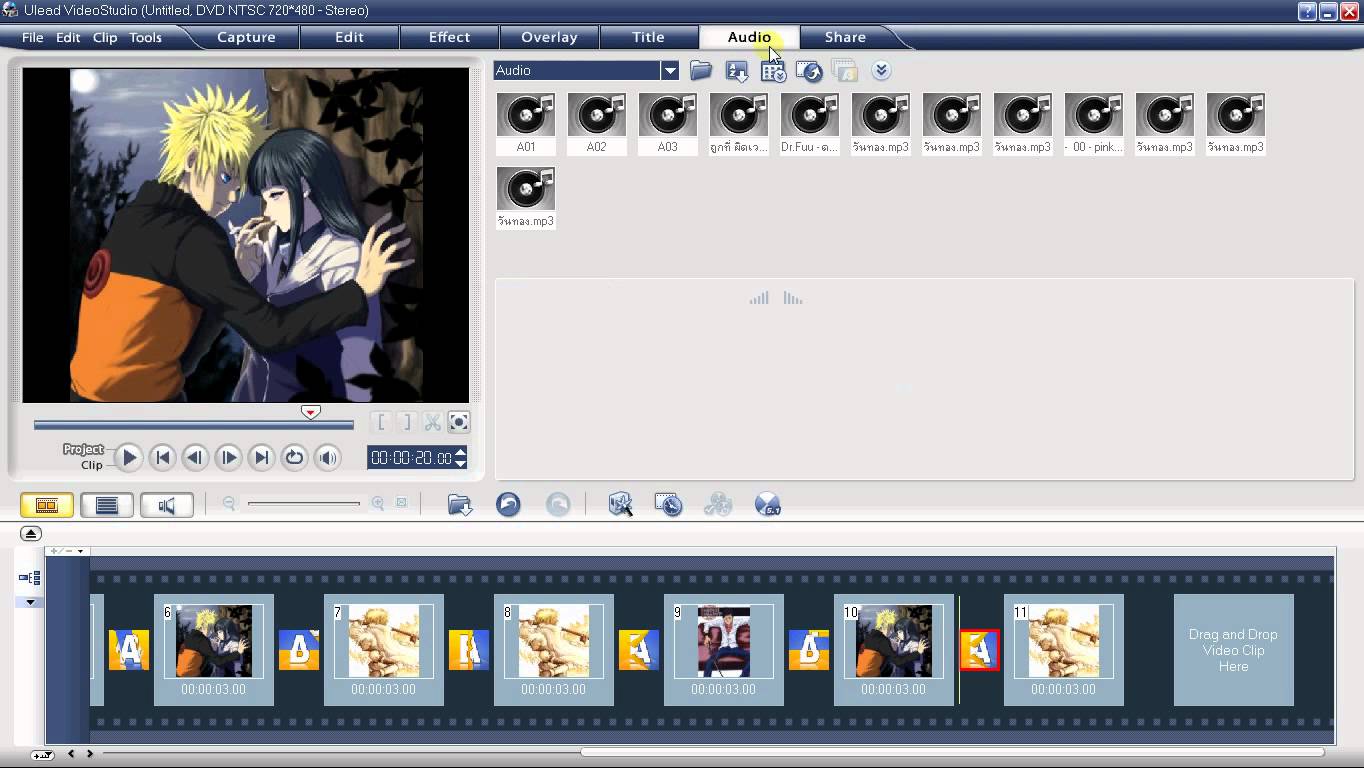Play the preview
This screenshot has width=1364, height=768.
[x=128, y=457]
